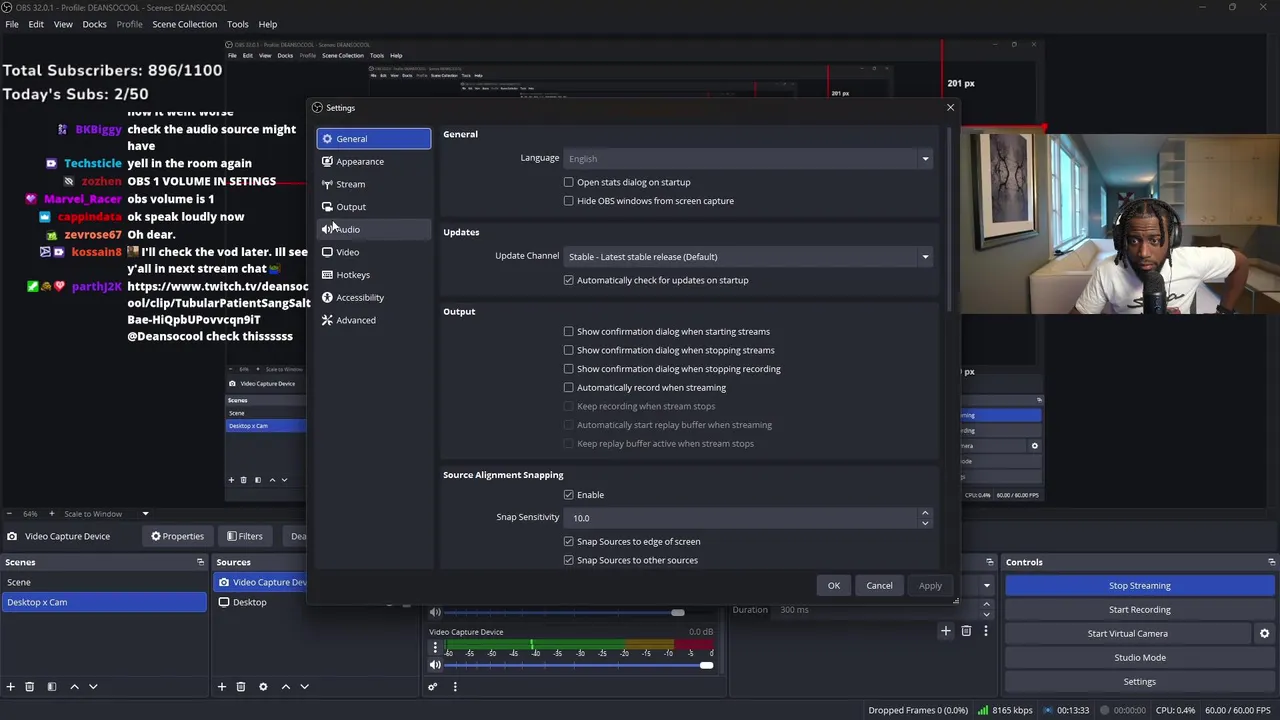The width and height of the screenshot is (1280, 720).
Task: Enable confirmation dialog when stopping recording
Action: tap(569, 369)
